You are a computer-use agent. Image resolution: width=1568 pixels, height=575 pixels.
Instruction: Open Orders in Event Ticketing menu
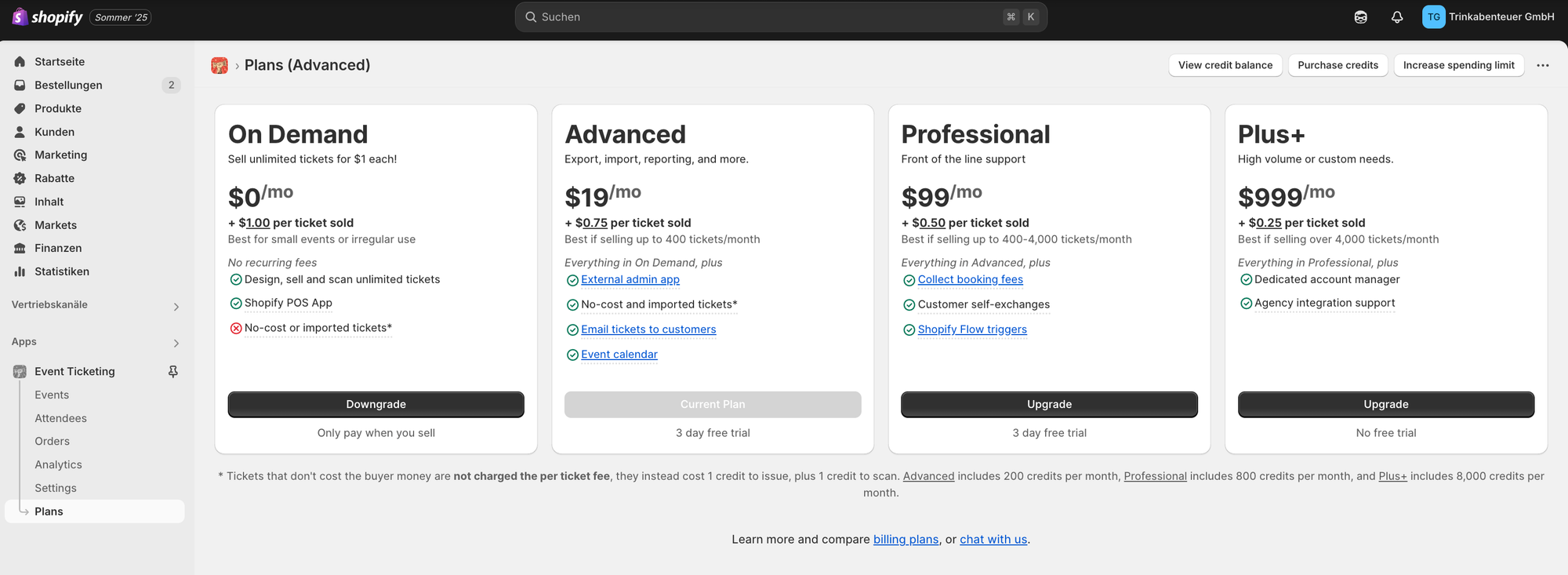tap(52, 441)
